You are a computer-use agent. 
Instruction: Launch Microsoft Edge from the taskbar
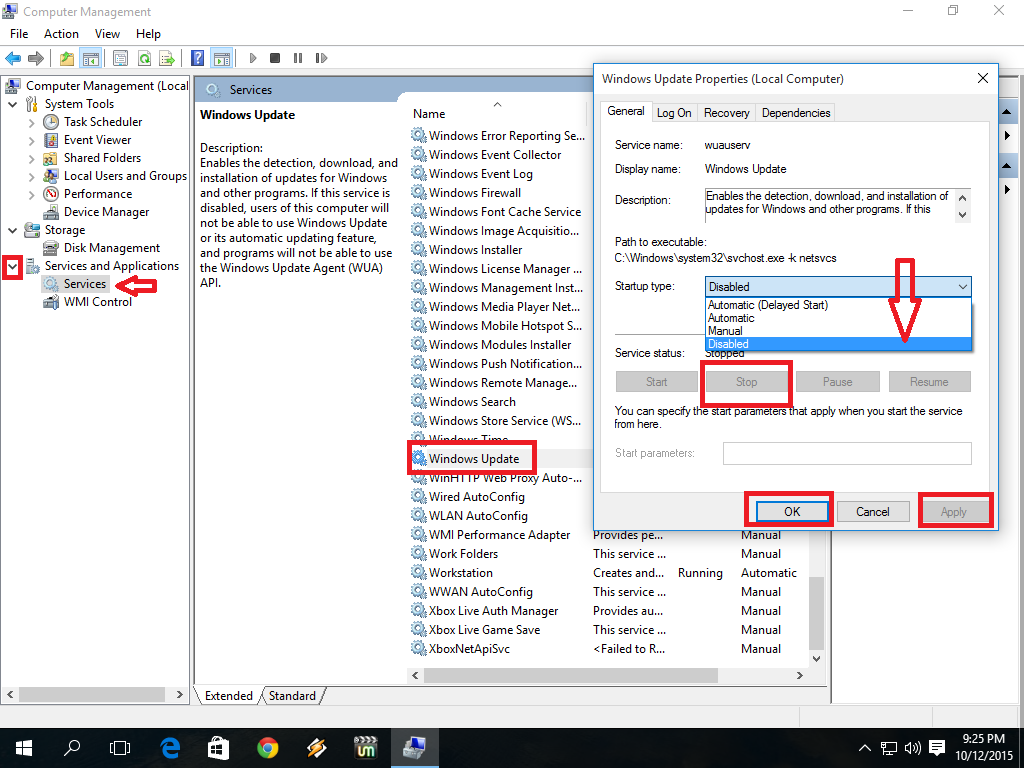[x=170, y=747]
